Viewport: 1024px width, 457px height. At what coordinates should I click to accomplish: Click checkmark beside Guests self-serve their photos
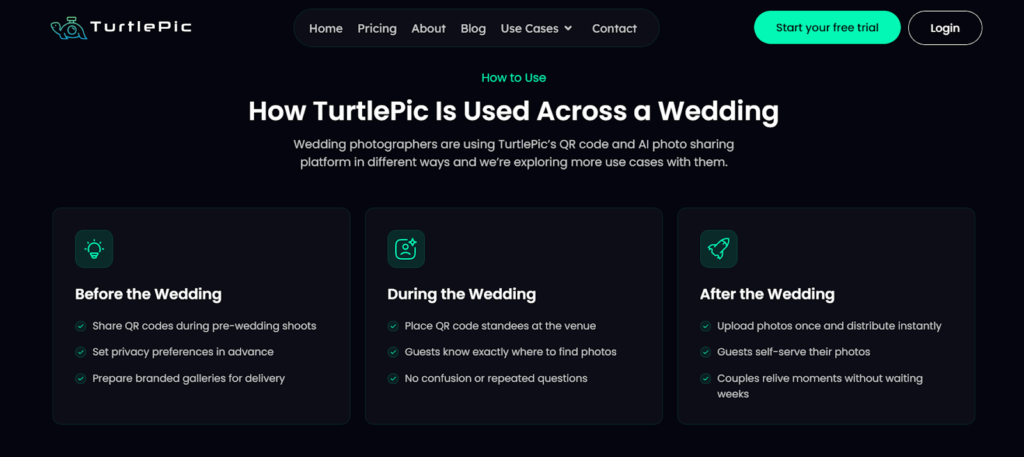[705, 352]
